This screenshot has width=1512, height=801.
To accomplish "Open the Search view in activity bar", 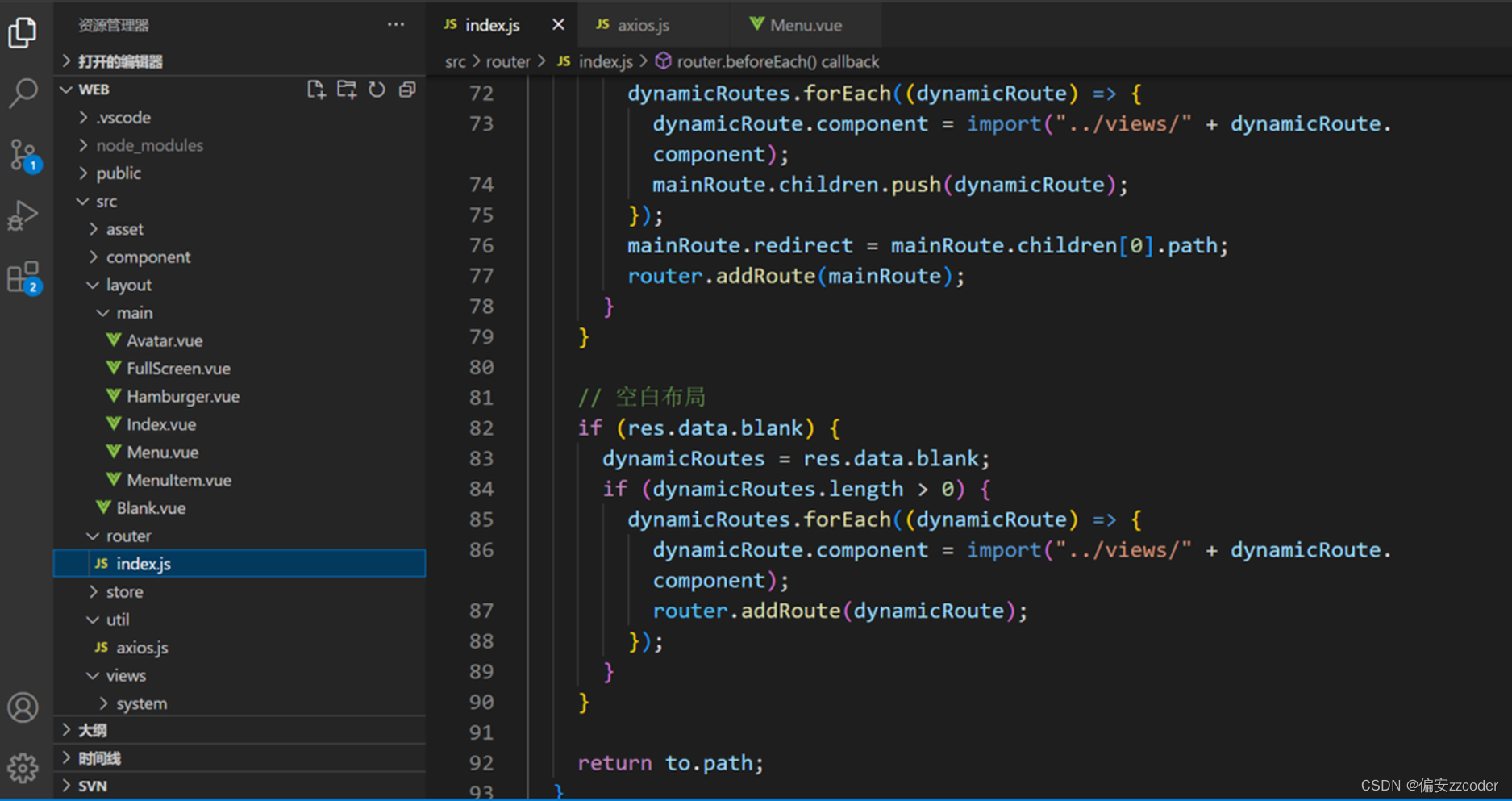I will coord(23,93).
